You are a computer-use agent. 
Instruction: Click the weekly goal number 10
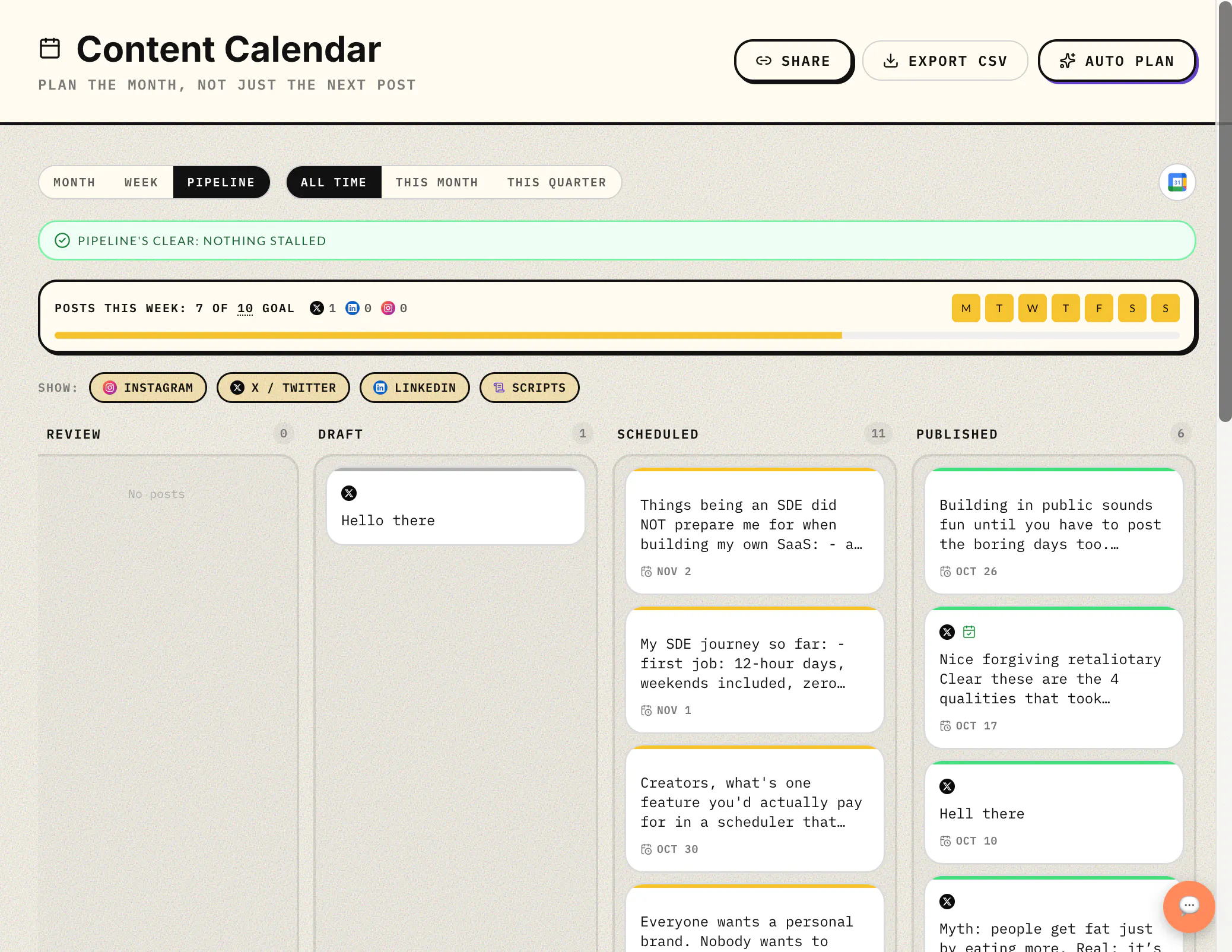tap(245, 308)
